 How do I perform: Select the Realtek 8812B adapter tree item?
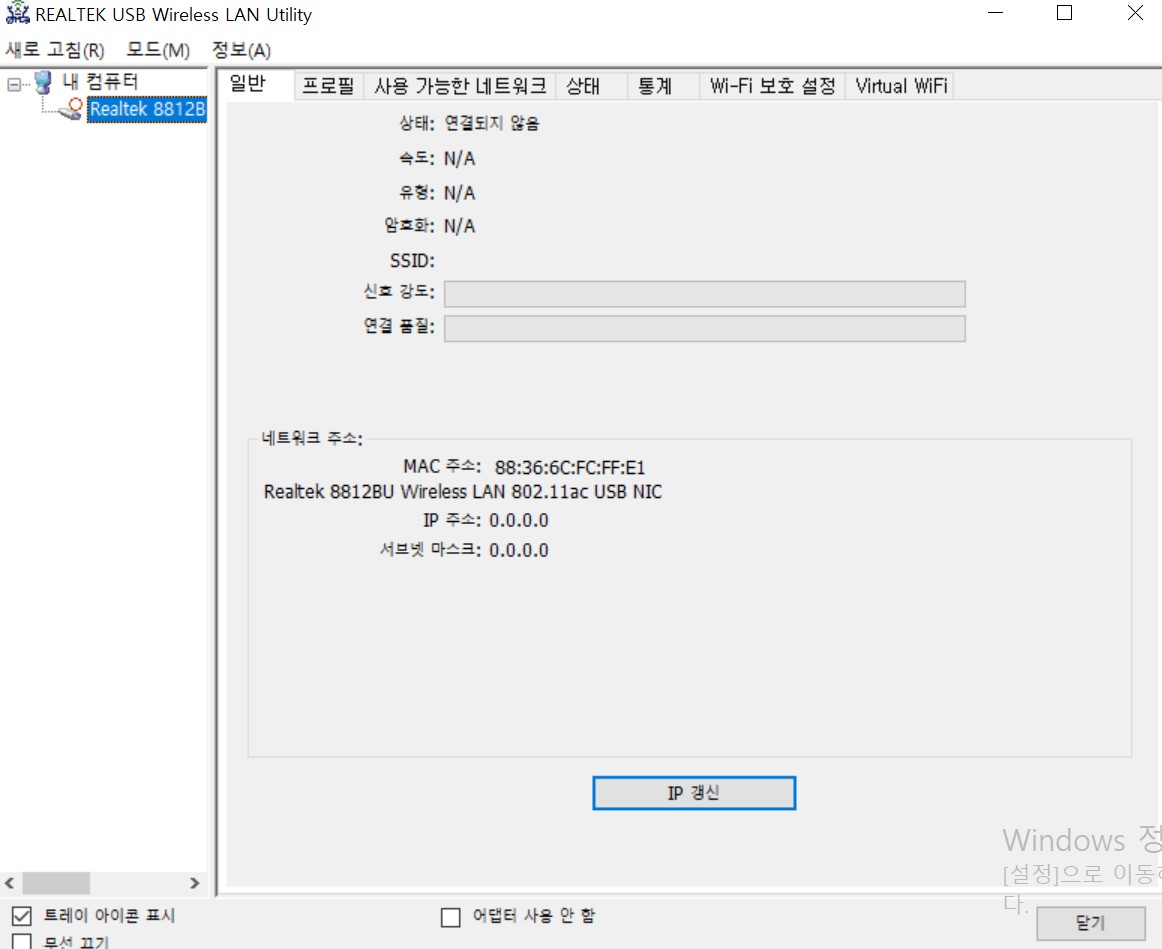click(x=147, y=110)
